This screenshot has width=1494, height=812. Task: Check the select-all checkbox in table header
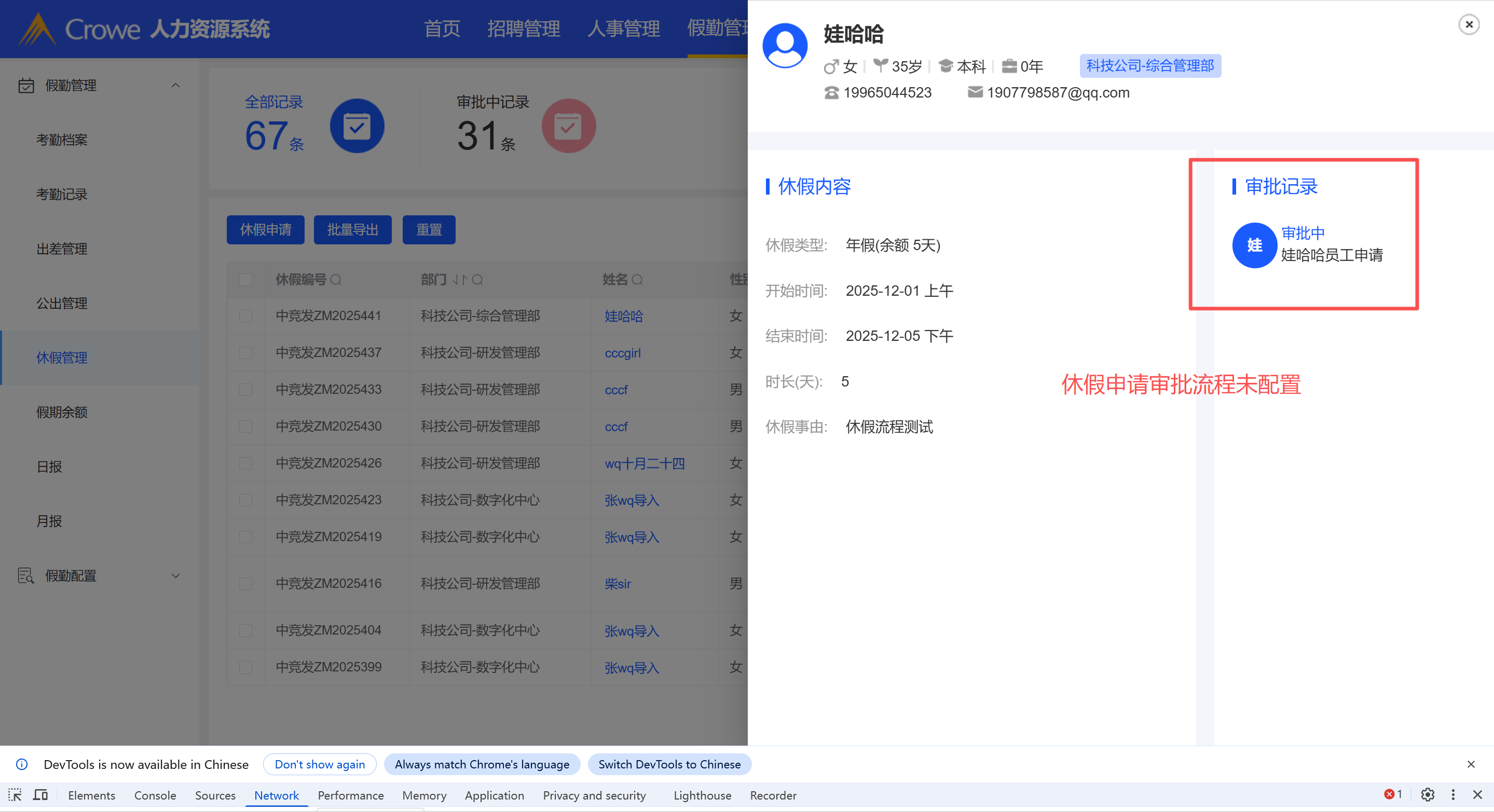pyautogui.click(x=246, y=280)
